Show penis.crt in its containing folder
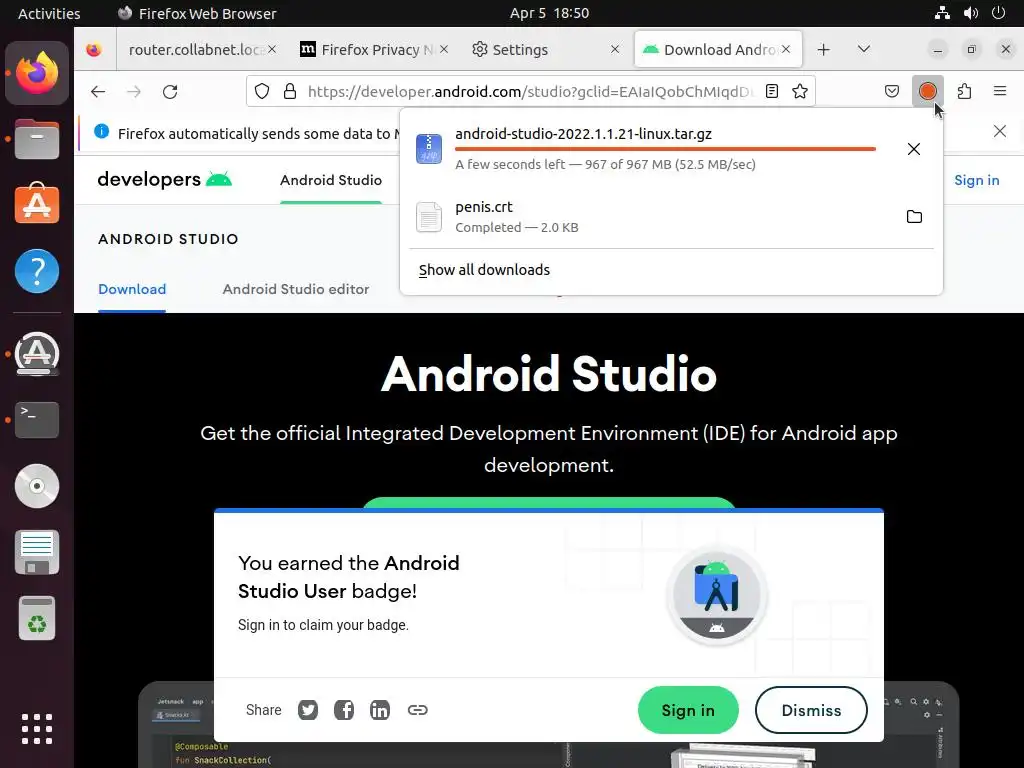The height and width of the screenshot is (768, 1024). (914, 217)
